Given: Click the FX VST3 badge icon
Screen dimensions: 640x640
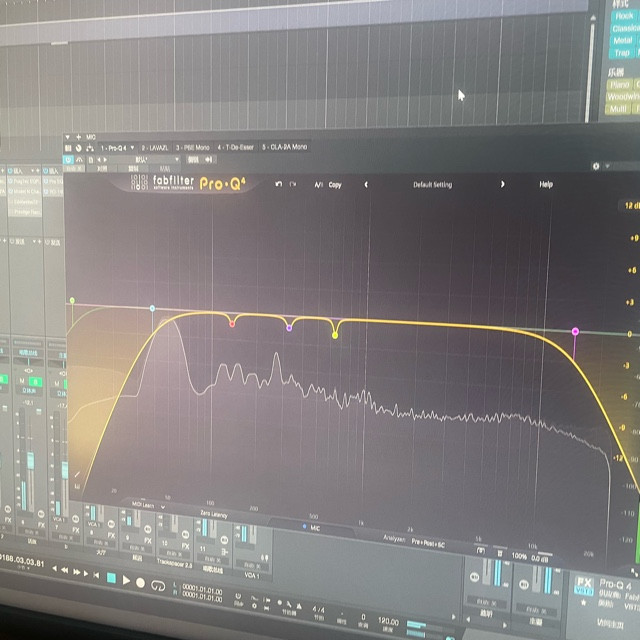Looking at the screenshot, I should coord(584,585).
